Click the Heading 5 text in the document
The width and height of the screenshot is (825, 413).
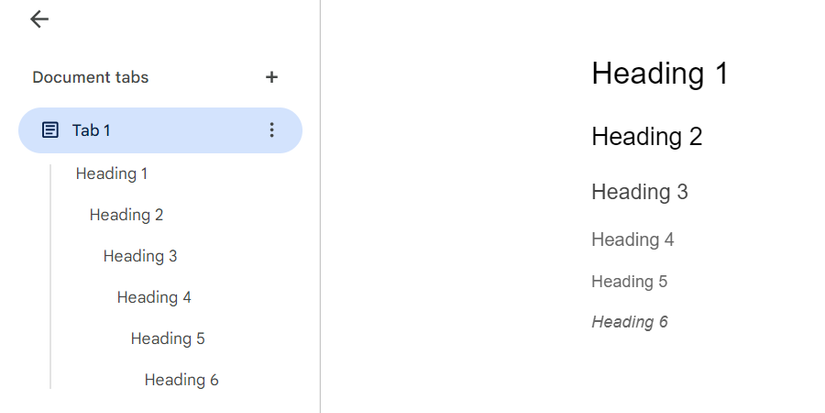pyautogui.click(x=629, y=281)
